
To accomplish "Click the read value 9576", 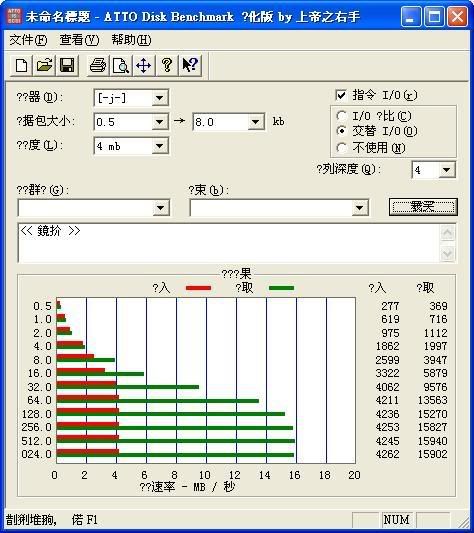I will coord(435,387).
